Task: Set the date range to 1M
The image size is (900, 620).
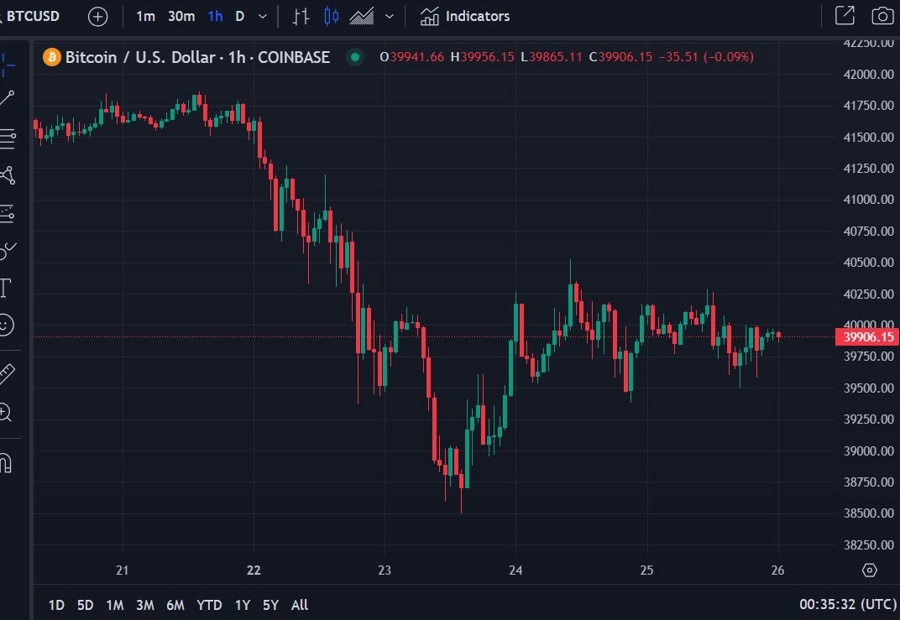Action: pyautogui.click(x=115, y=605)
